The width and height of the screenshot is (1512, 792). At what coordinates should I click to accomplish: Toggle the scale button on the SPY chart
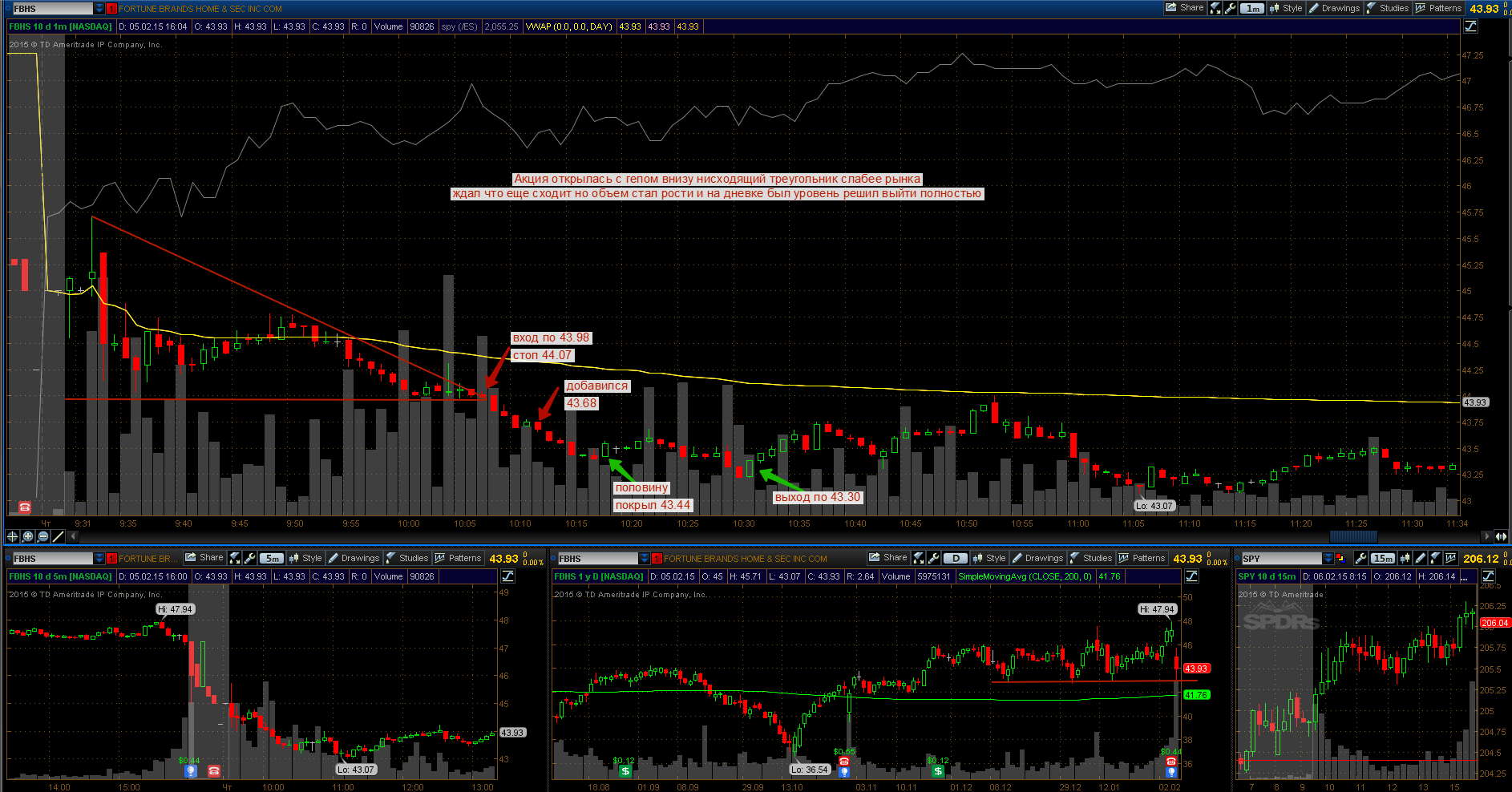pos(1489,576)
